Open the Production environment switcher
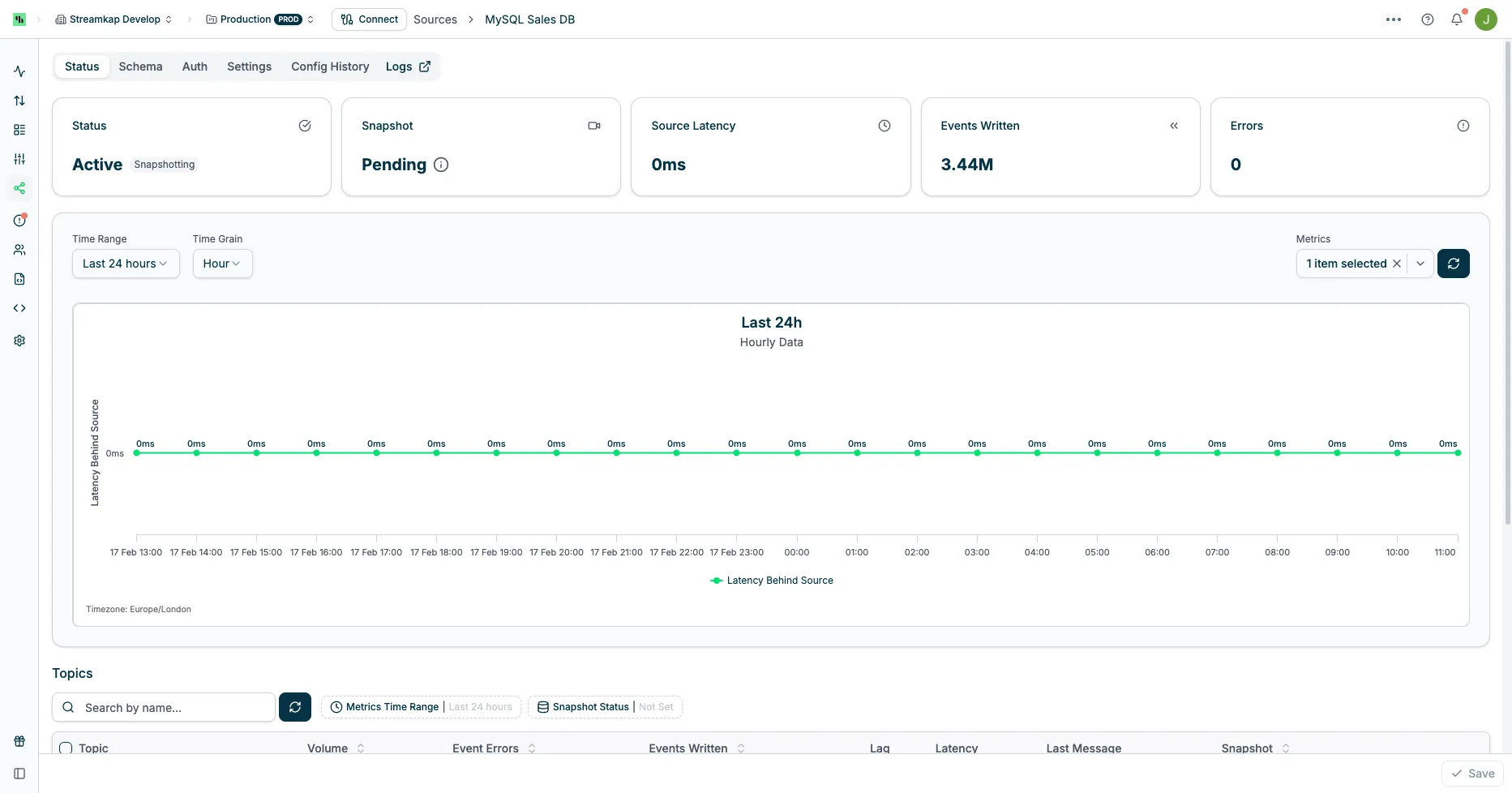 pos(260,19)
